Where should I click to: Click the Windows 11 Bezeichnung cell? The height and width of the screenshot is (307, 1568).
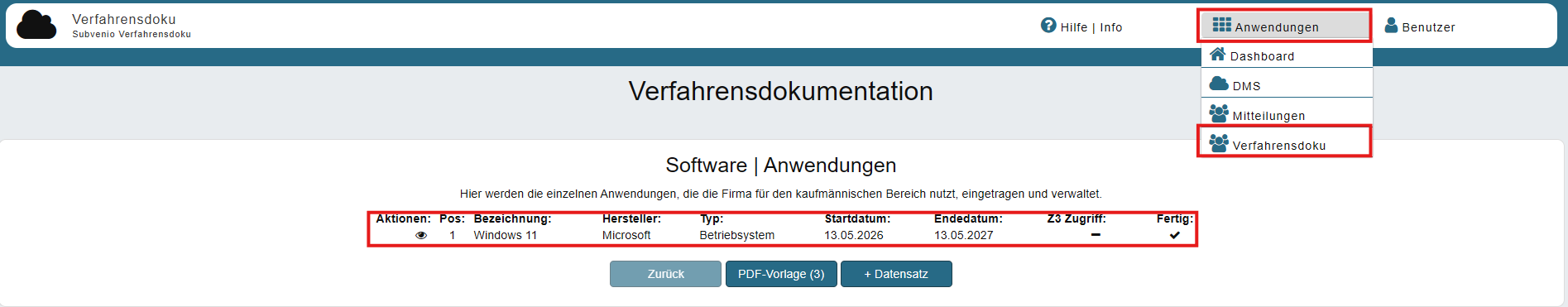[x=505, y=235]
